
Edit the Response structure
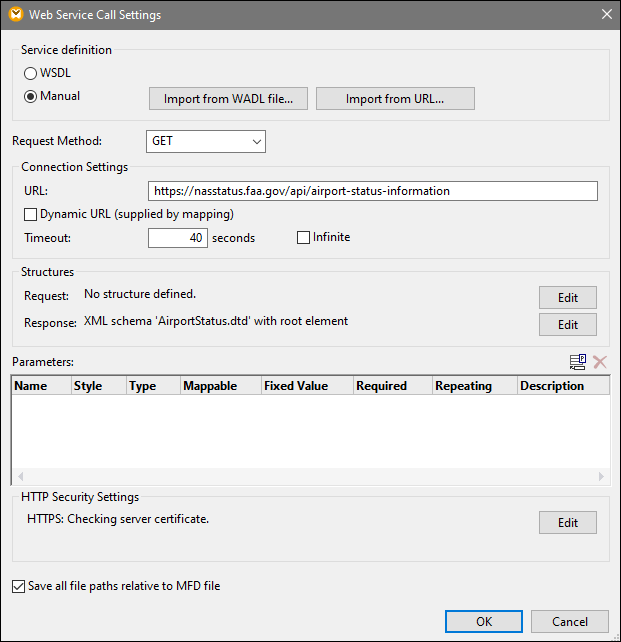tap(567, 324)
